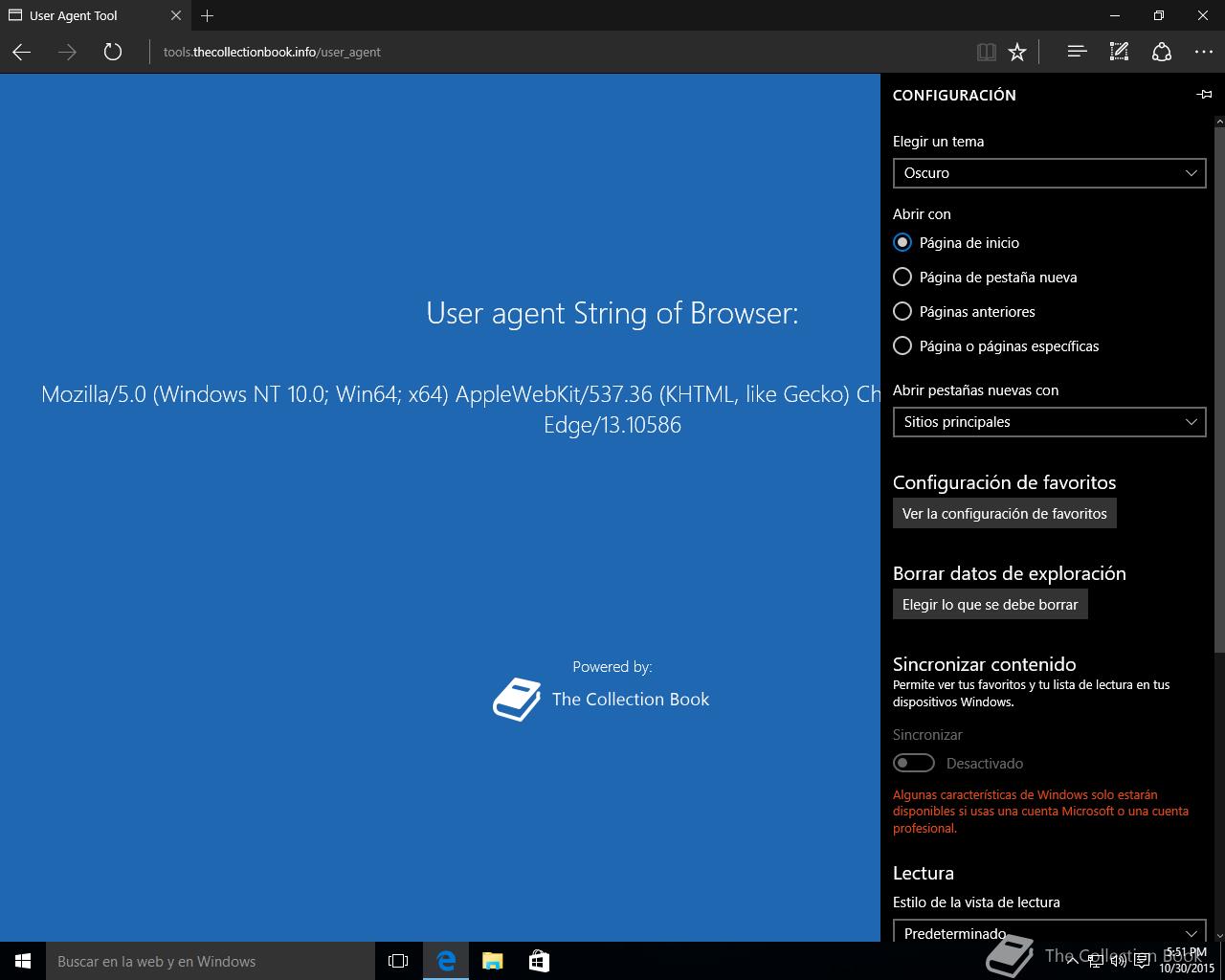Refresh the current page
The width and height of the screenshot is (1225, 980).
click(113, 52)
